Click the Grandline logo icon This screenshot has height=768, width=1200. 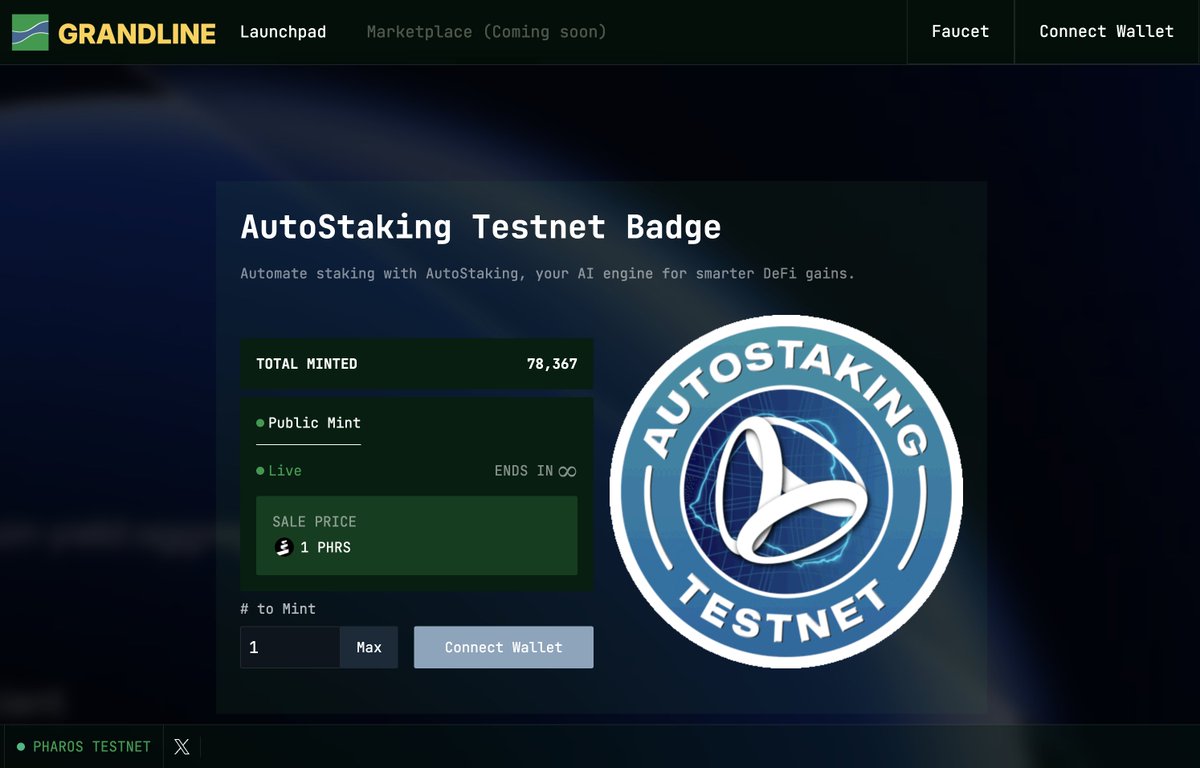pos(30,32)
